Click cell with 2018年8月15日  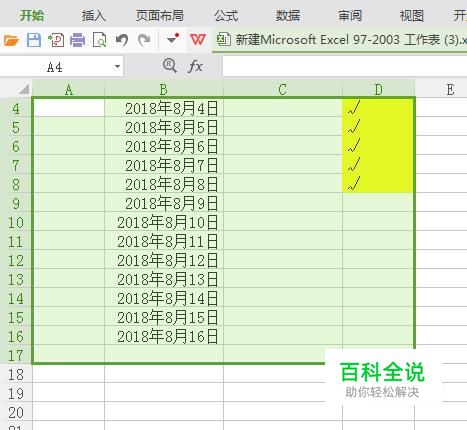coord(164,318)
